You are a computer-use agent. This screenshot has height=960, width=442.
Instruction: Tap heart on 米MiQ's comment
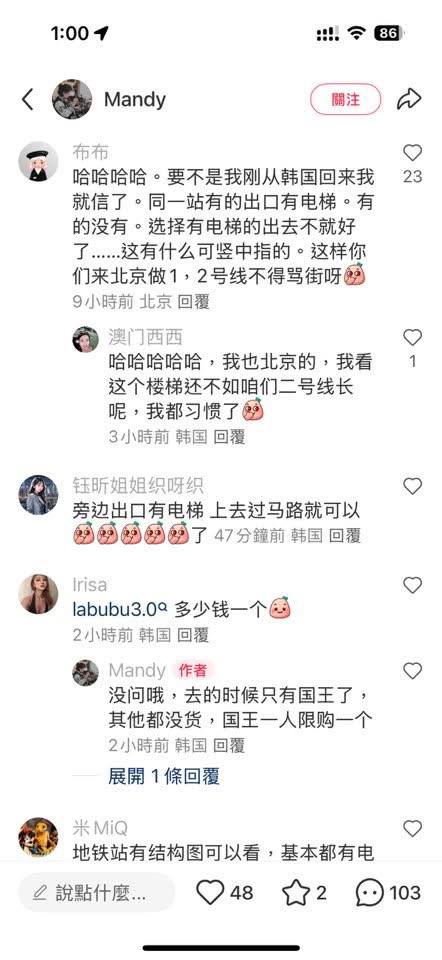click(413, 829)
